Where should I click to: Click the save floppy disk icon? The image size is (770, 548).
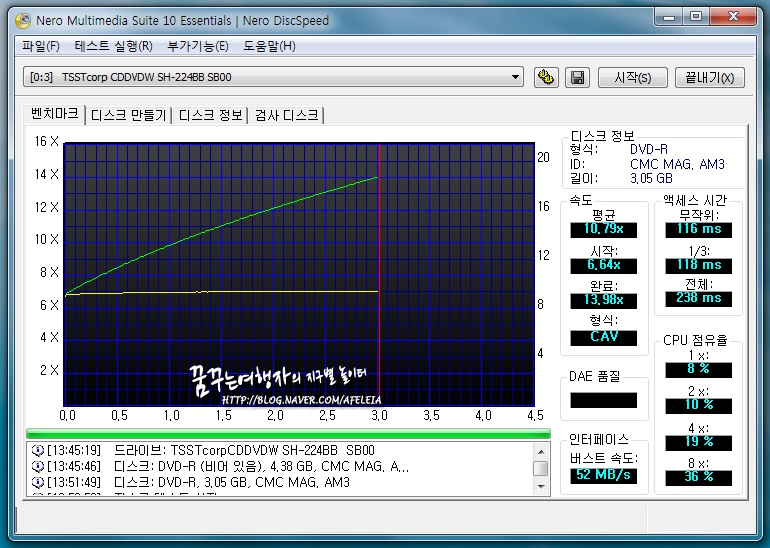(578, 78)
